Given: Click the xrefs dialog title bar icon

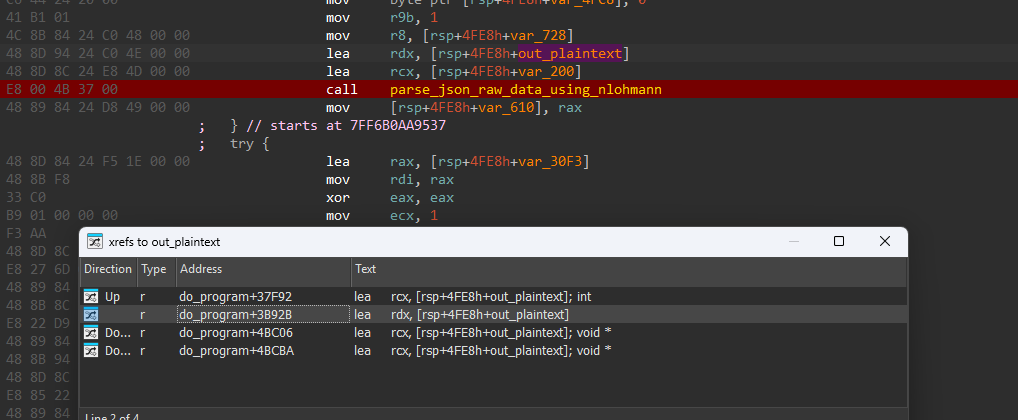Looking at the screenshot, I should (95, 242).
